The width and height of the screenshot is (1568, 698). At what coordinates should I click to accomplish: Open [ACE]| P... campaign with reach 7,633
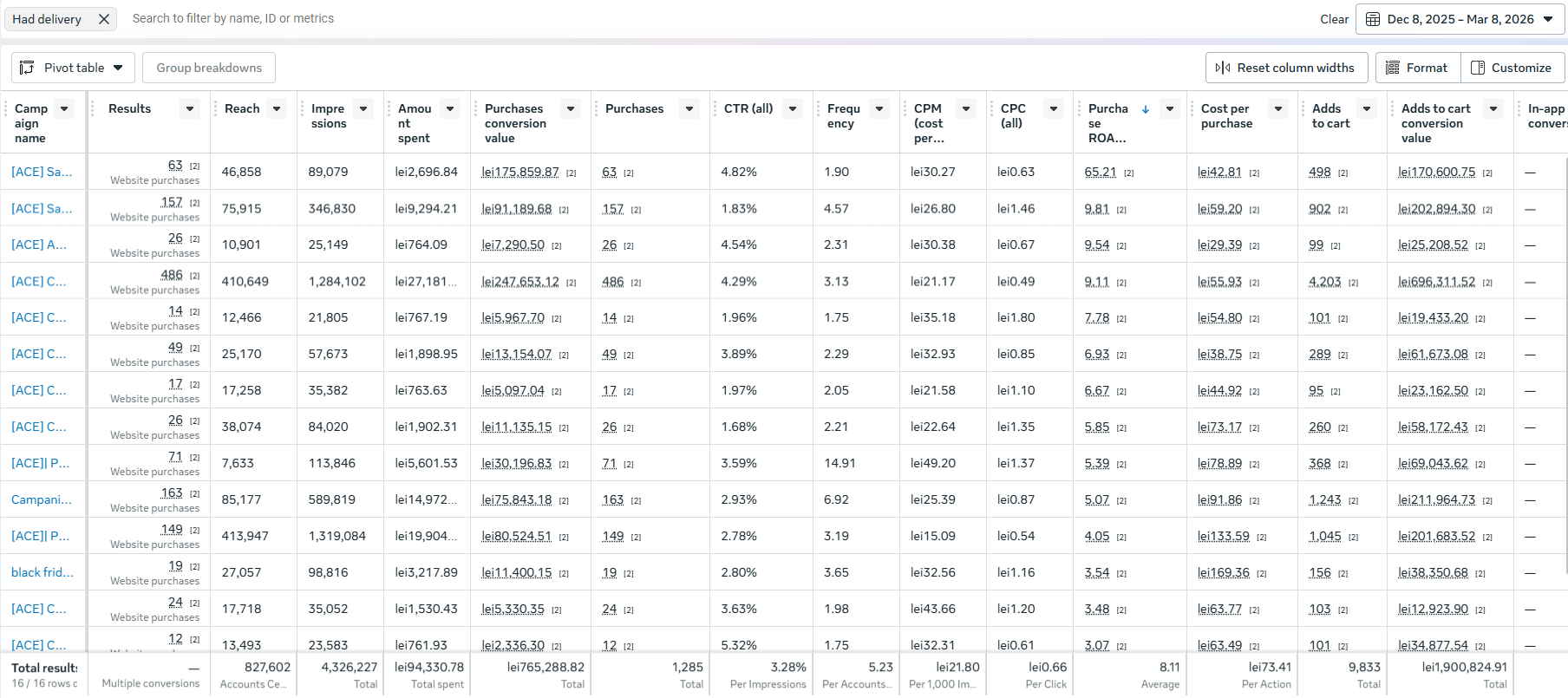tap(41, 463)
